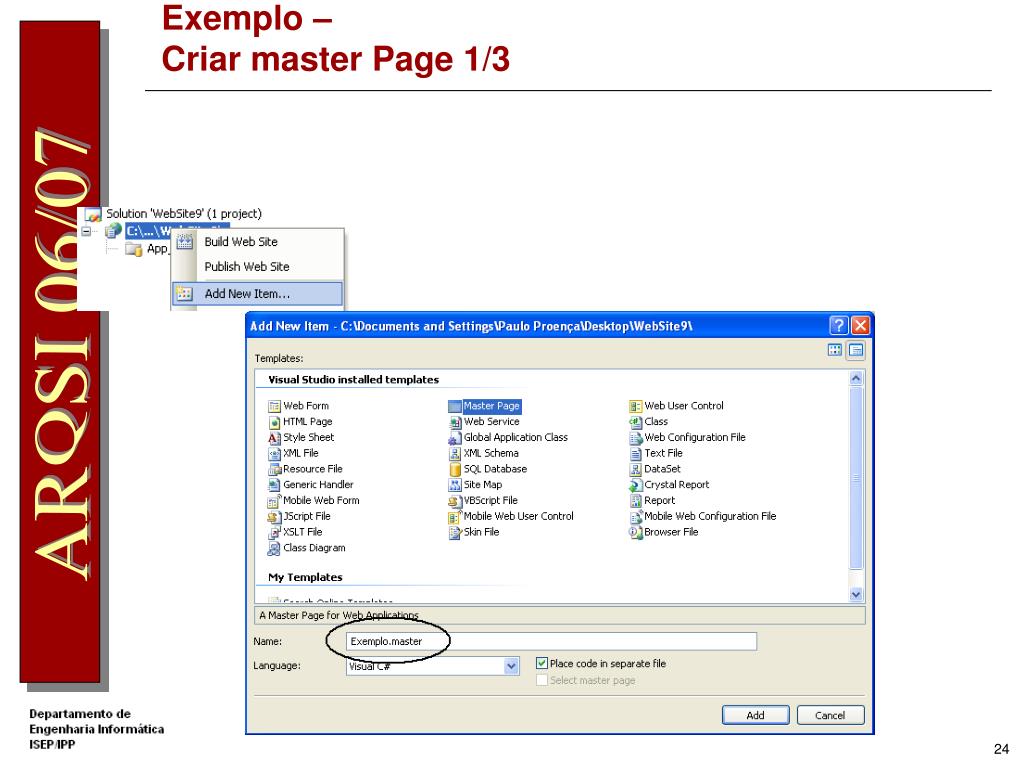Screen dimensions: 1024x768
Task: Select the Class Diagram template icon
Action: pos(274,549)
